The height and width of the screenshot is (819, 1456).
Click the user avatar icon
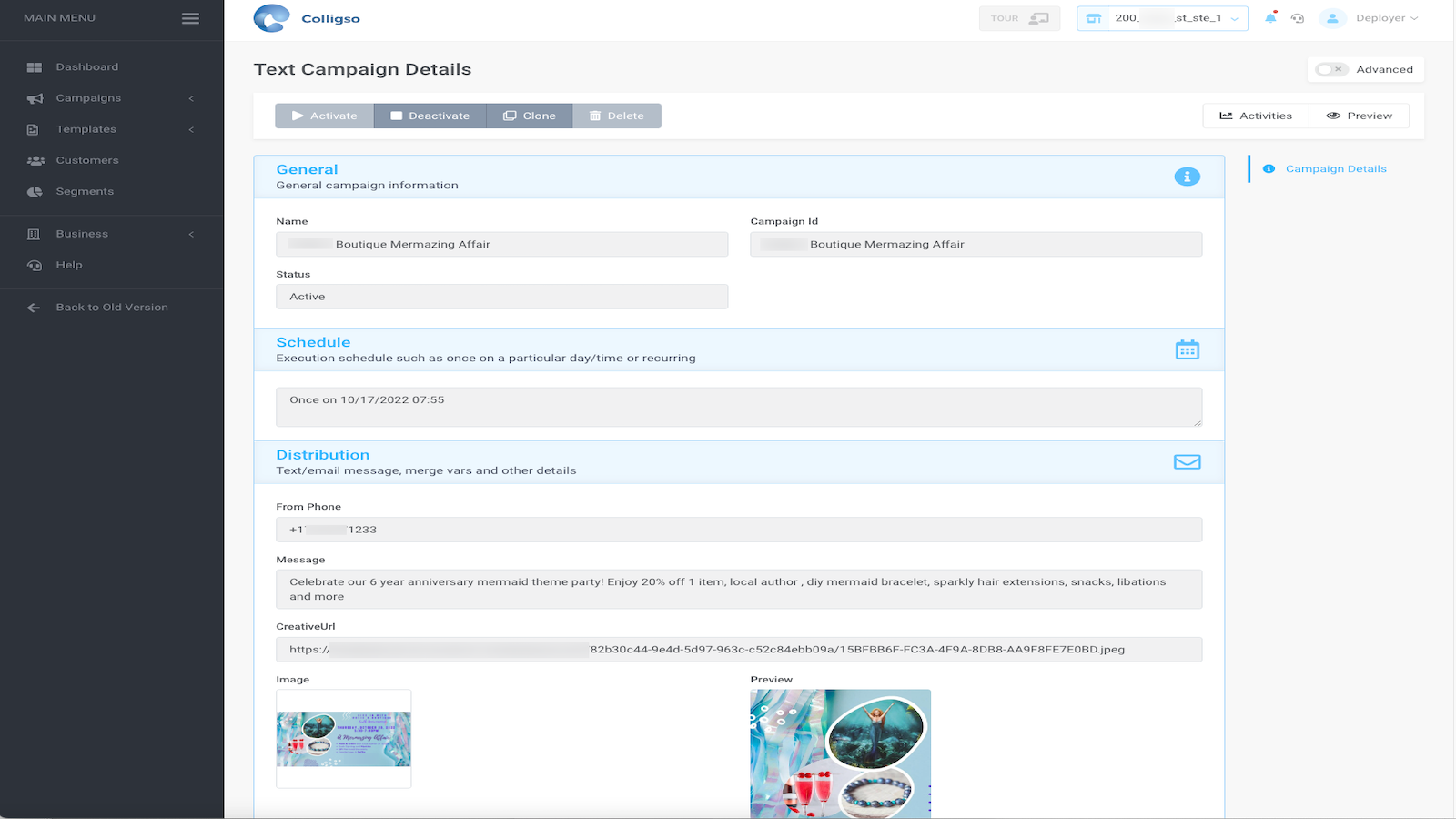[x=1332, y=18]
